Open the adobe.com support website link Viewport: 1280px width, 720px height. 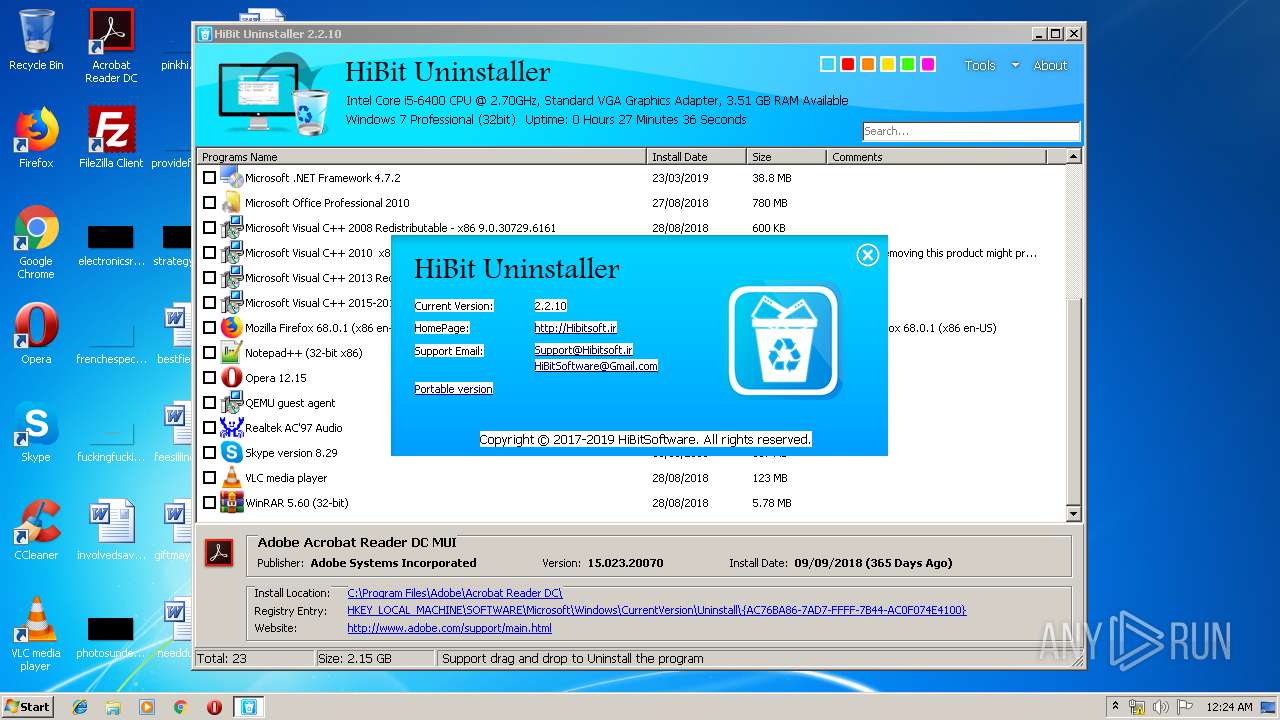pyautogui.click(x=449, y=628)
